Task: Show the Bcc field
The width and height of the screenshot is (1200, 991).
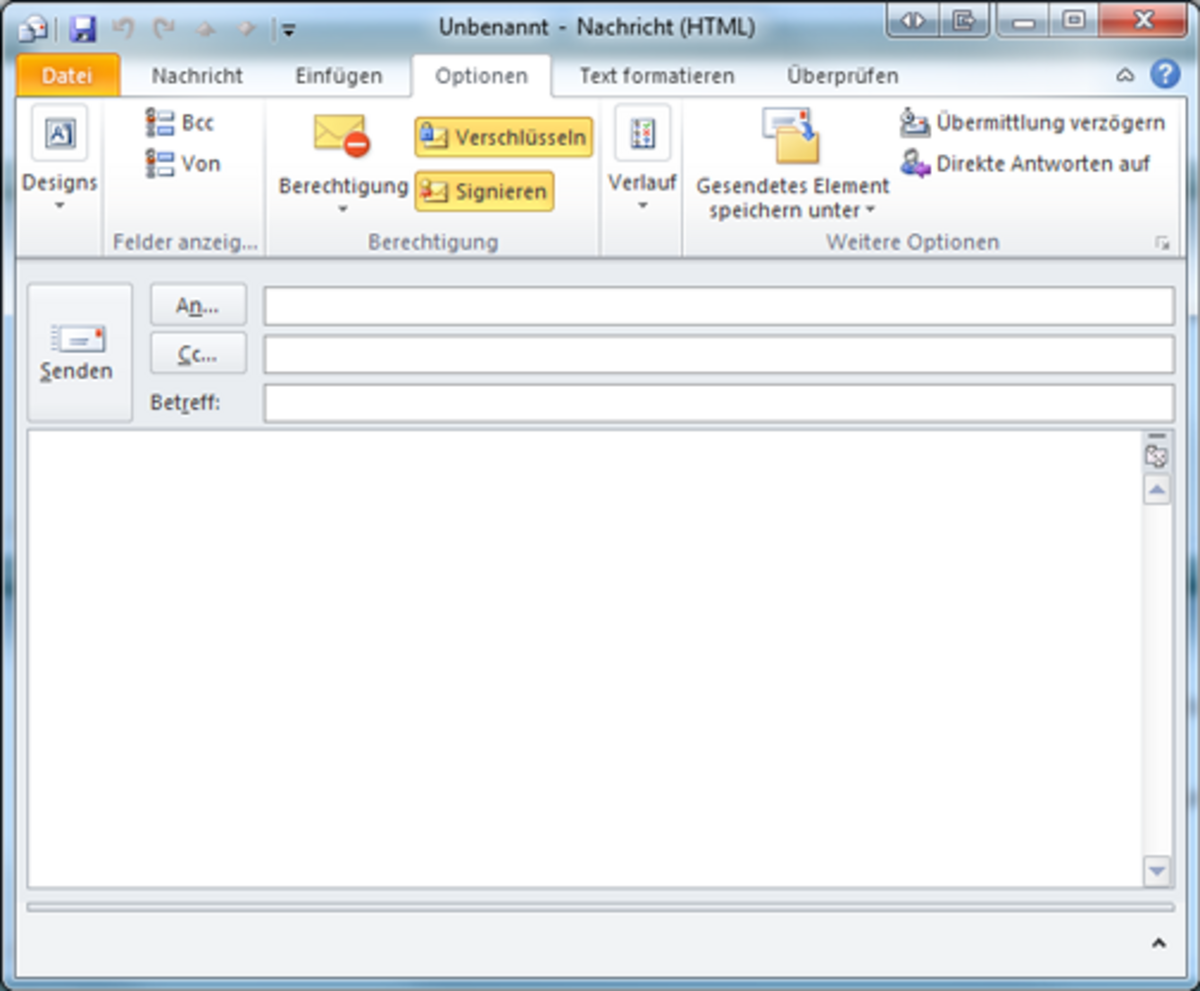Action: pos(181,123)
